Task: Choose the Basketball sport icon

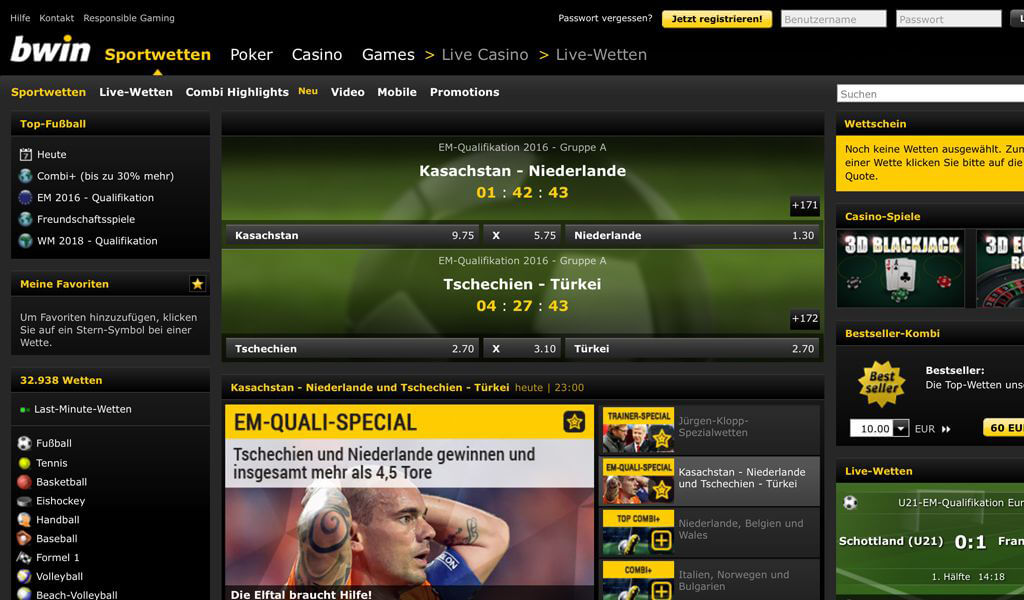Action: click(24, 482)
